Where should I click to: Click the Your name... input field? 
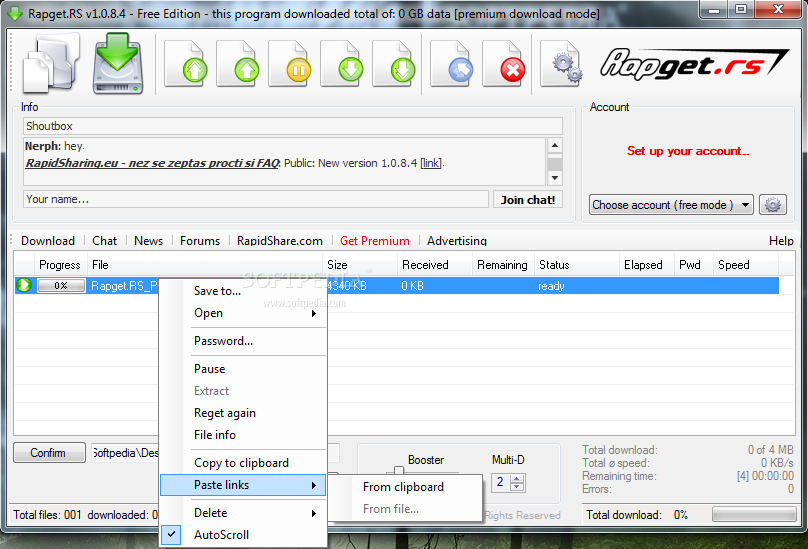[x=256, y=199]
